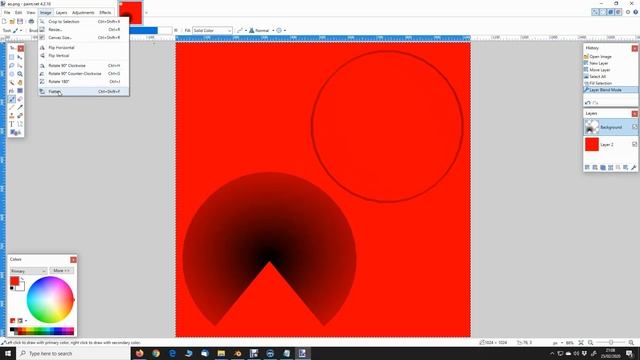Select Rotate 180° menu entry

84,82
